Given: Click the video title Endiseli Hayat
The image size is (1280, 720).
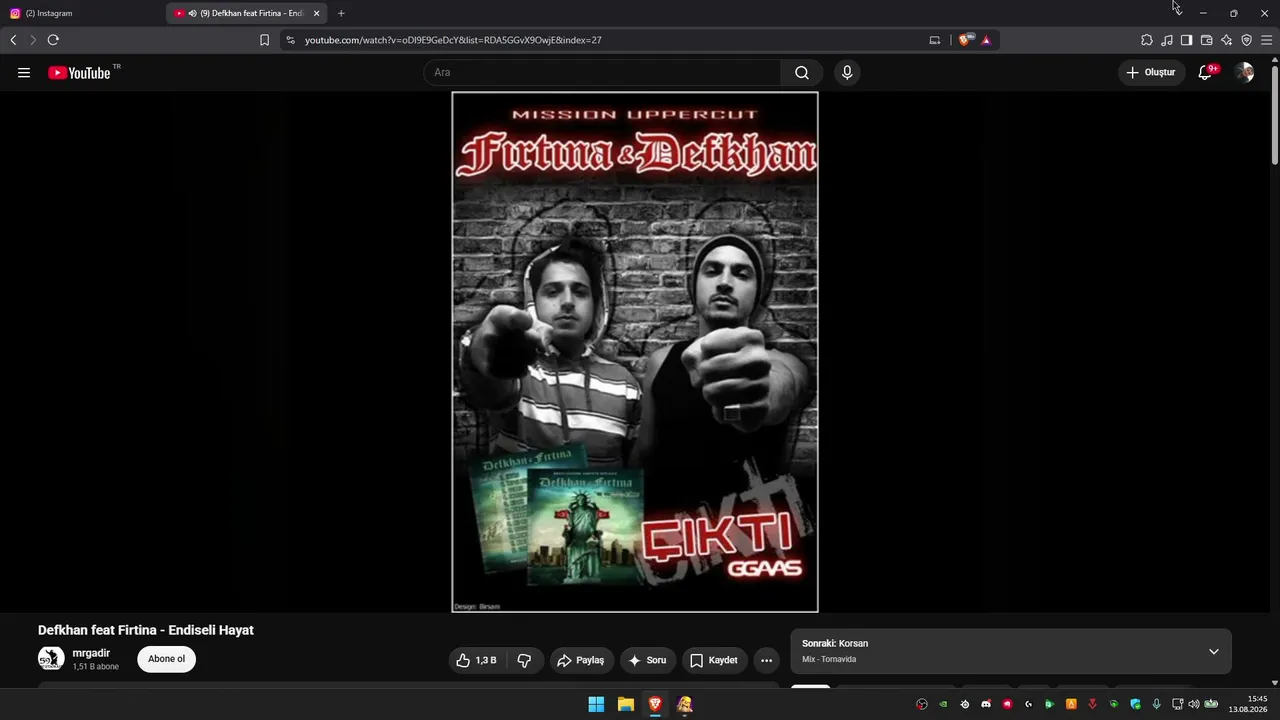Looking at the screenshot, I should tap(146, 630).
